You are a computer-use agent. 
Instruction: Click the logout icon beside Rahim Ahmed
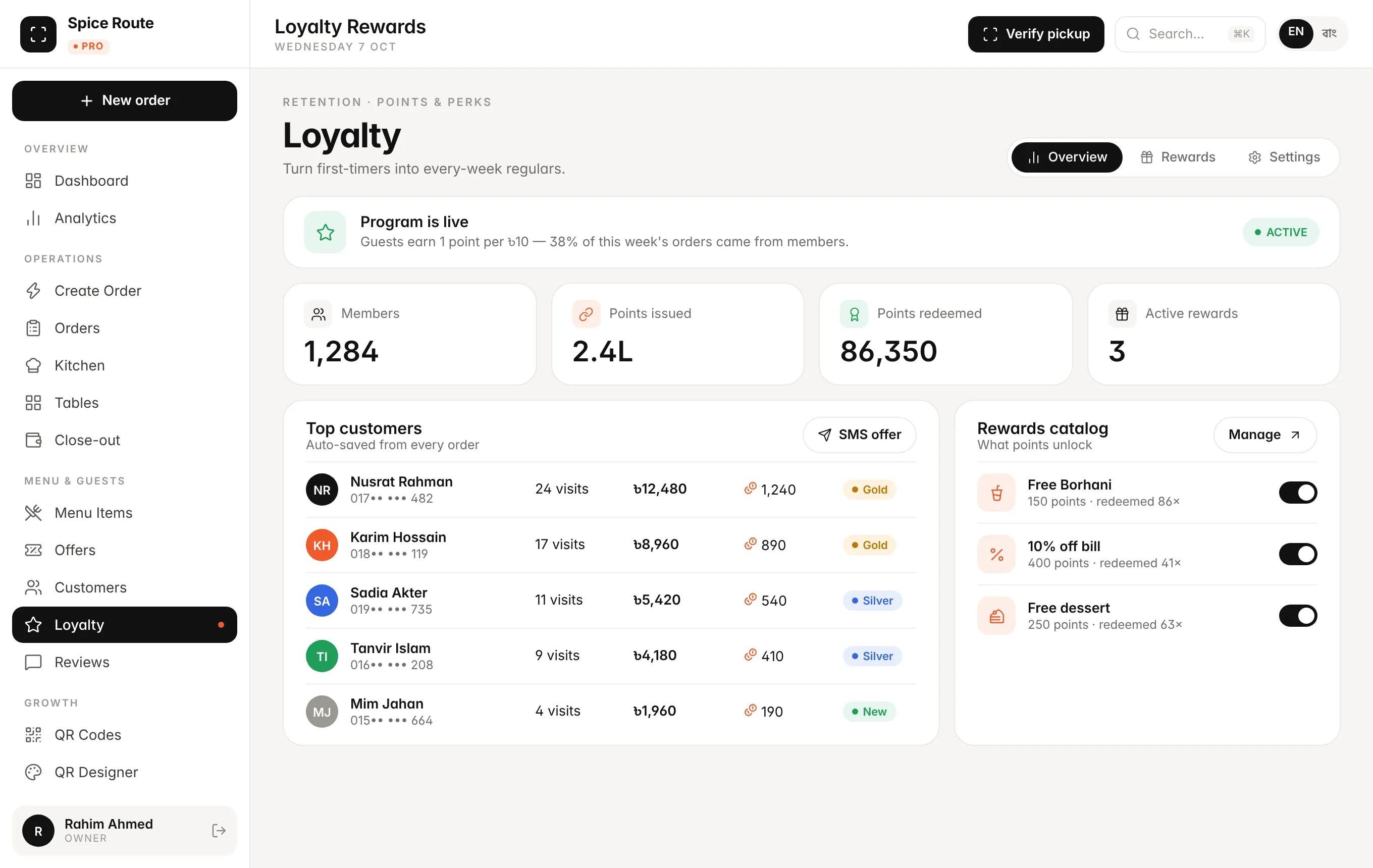219,831
